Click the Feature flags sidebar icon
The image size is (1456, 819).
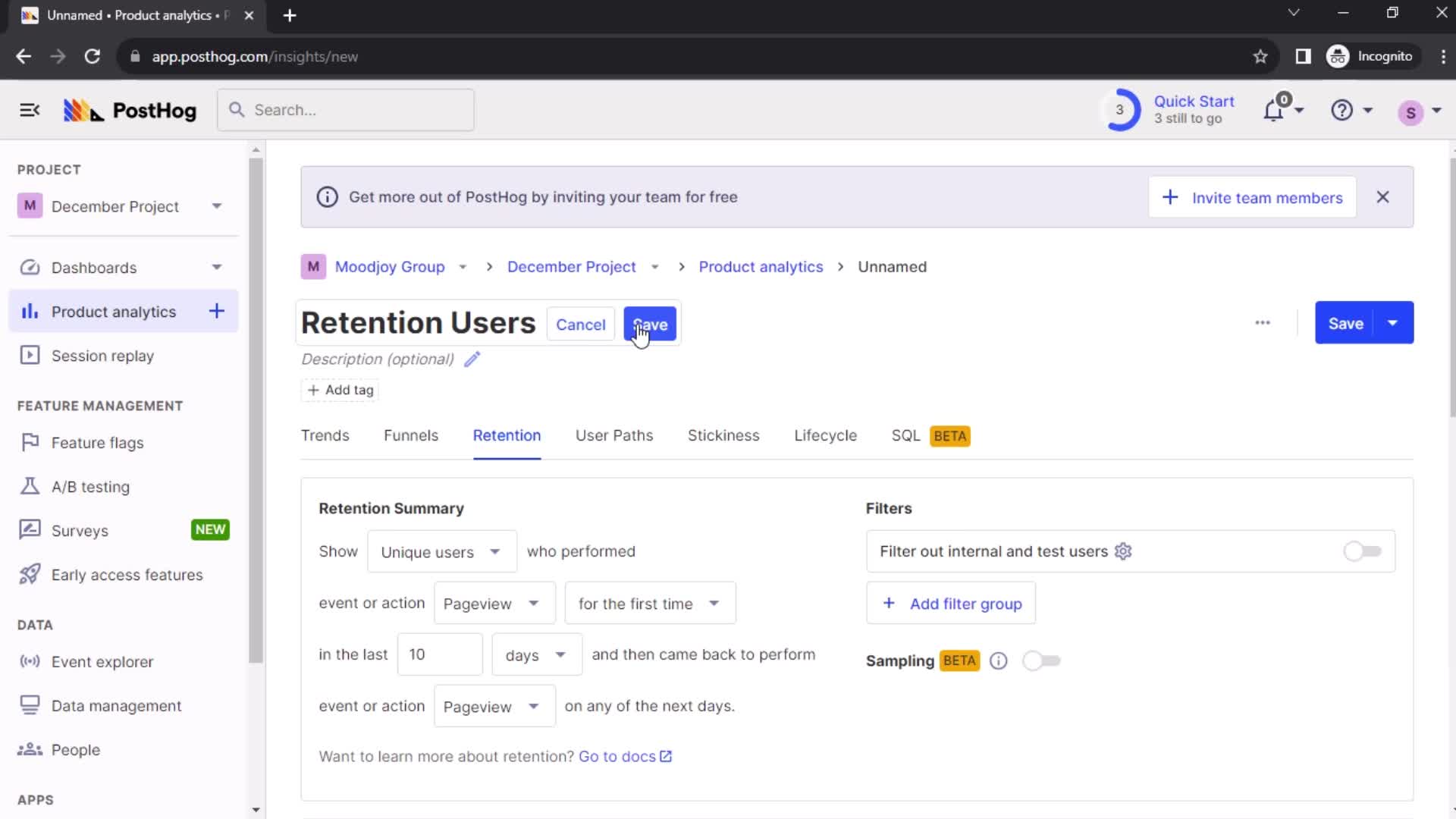[29, 442]
